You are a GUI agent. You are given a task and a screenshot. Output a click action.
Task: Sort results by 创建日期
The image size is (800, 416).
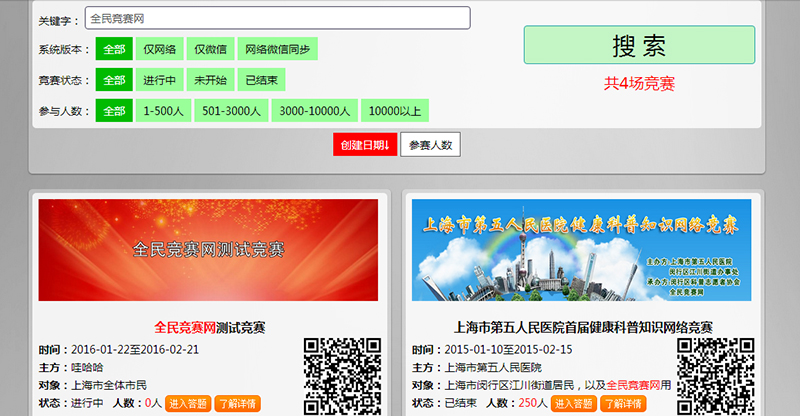tap(364, 145)
